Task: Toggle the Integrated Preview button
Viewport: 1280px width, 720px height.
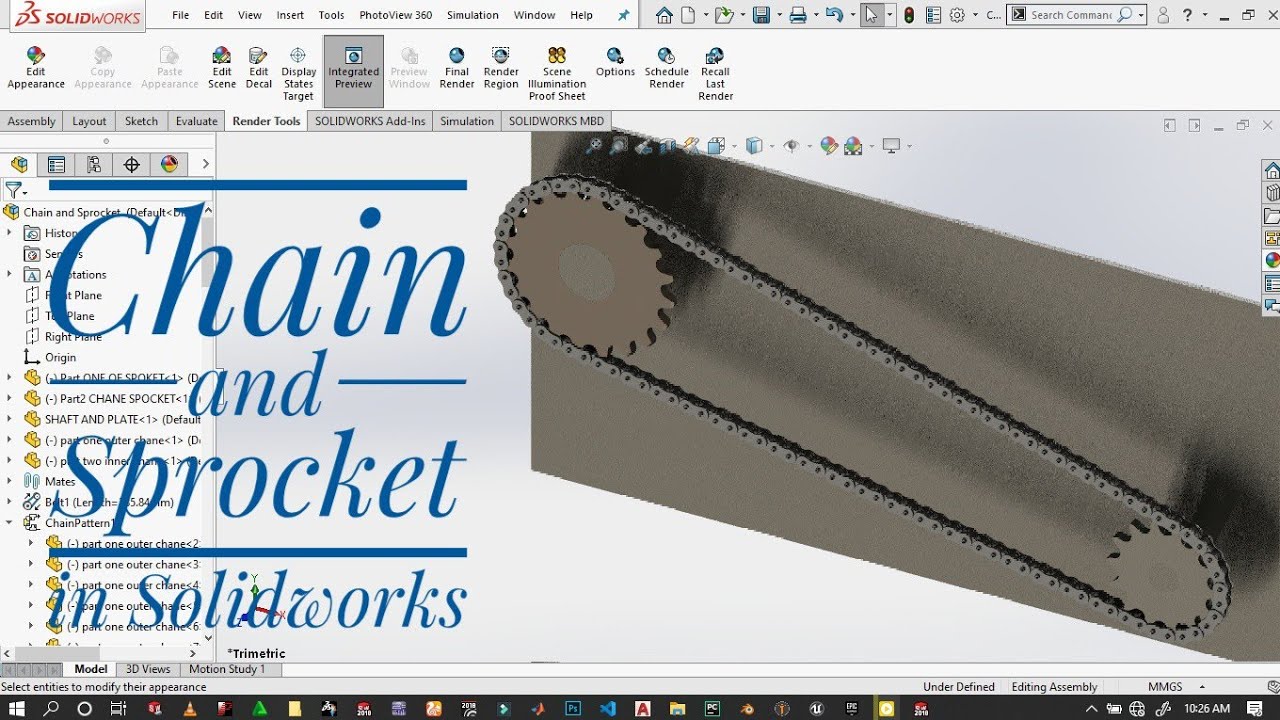Action: pos(353,70)
